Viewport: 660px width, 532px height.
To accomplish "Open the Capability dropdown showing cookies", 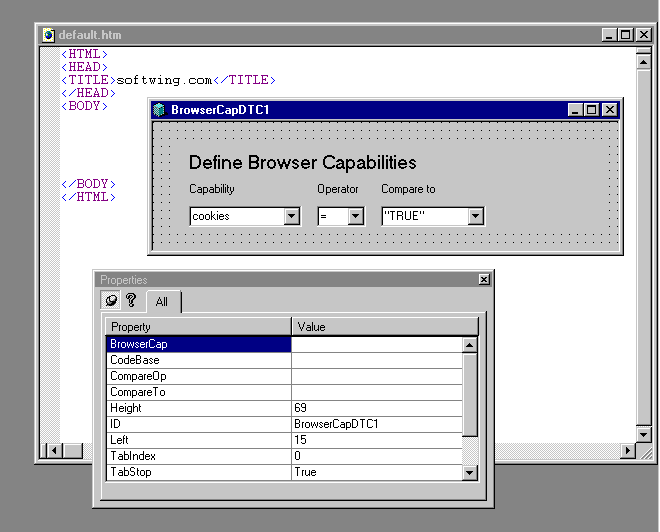I will [x=291, y=216].
